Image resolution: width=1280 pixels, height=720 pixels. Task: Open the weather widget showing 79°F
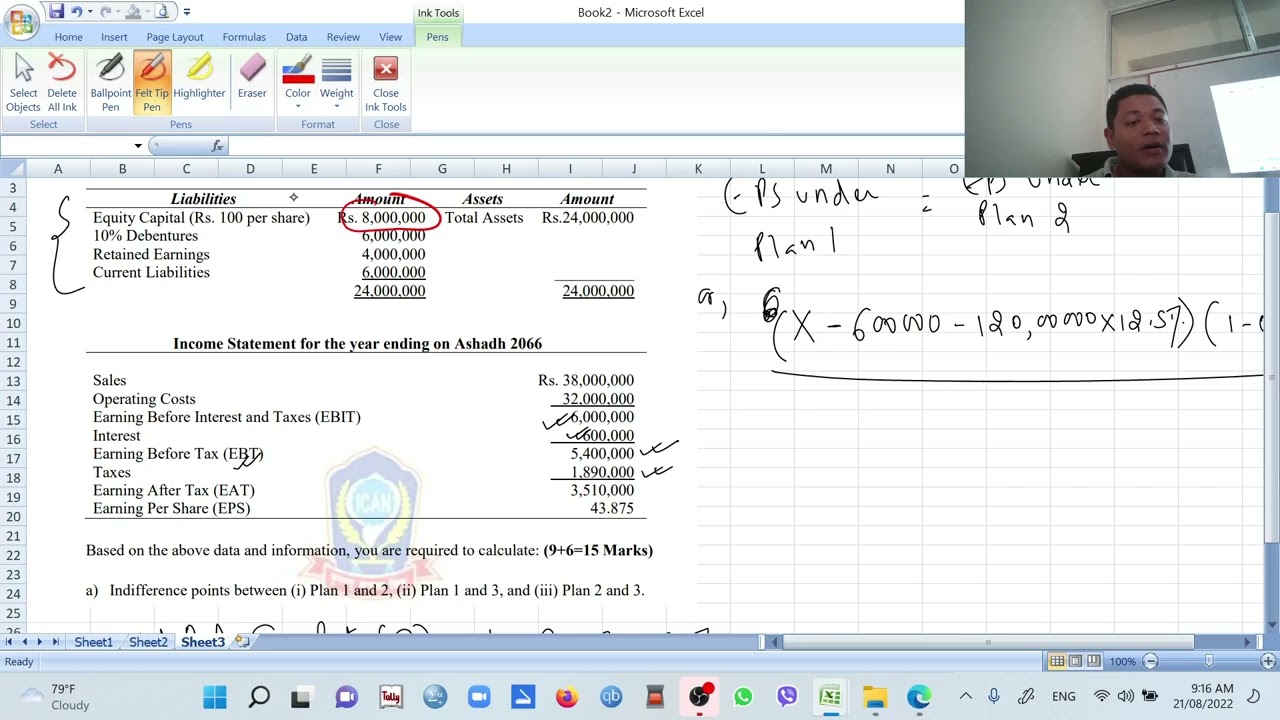coord(52,697)
